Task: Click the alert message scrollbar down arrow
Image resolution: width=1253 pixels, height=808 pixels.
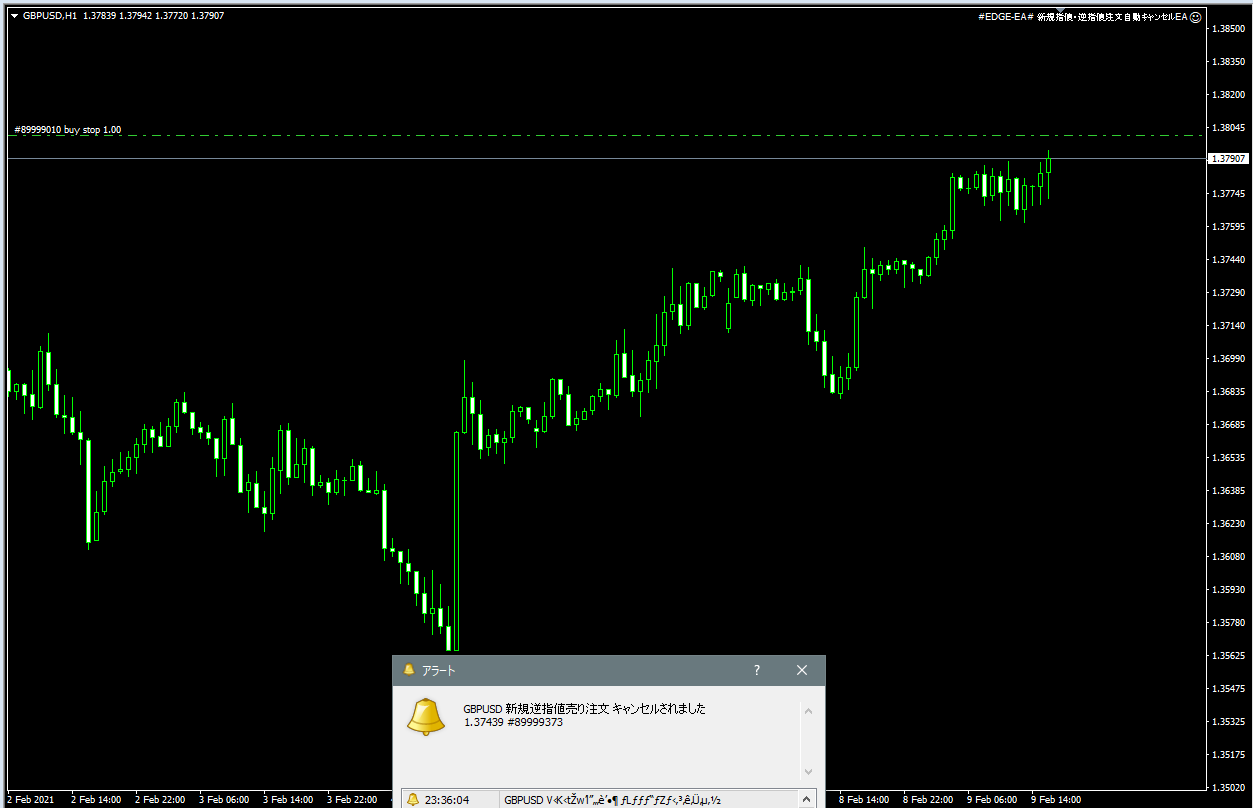Action: 809,771
